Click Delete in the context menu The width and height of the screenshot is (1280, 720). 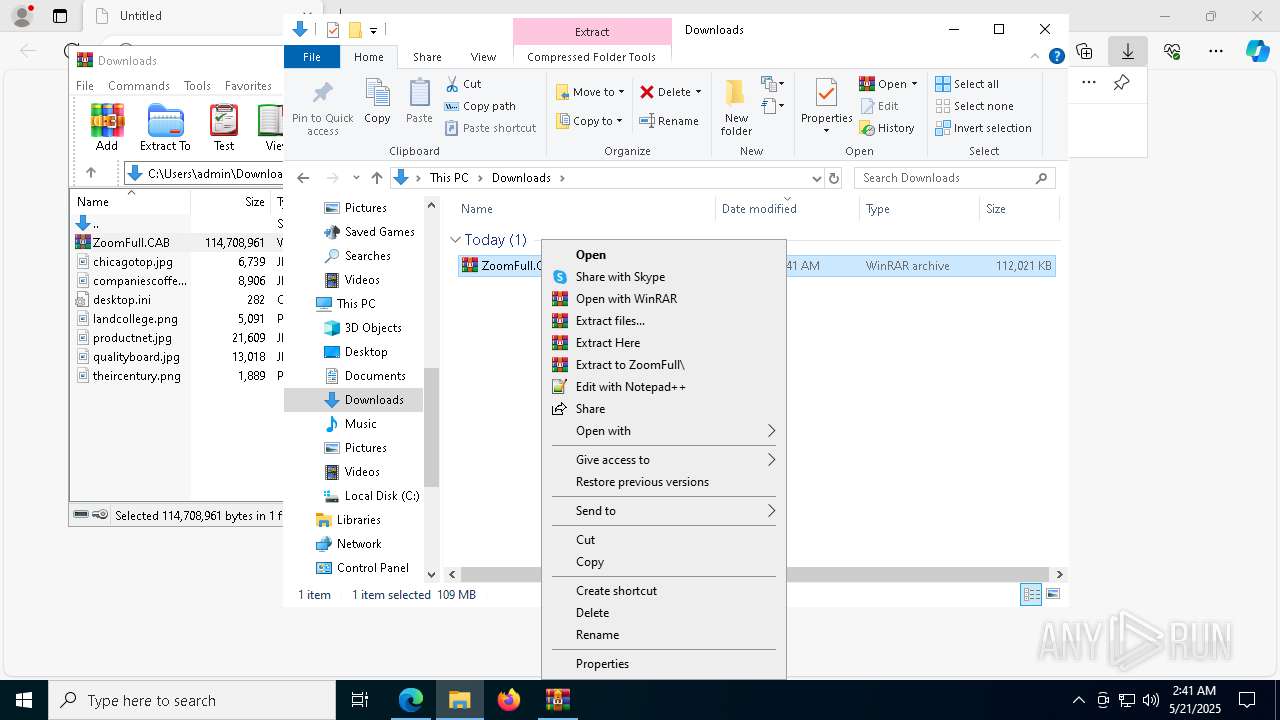(664, 613)
